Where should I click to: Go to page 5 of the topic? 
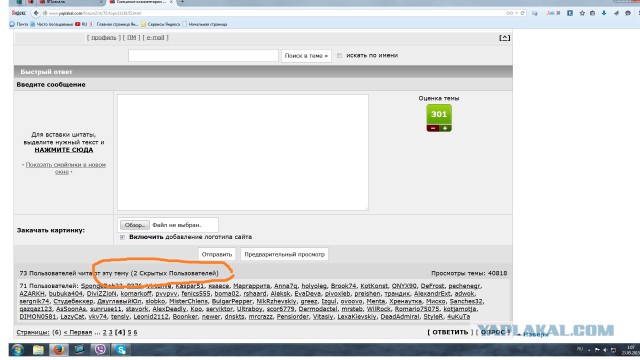click(129, 332)
